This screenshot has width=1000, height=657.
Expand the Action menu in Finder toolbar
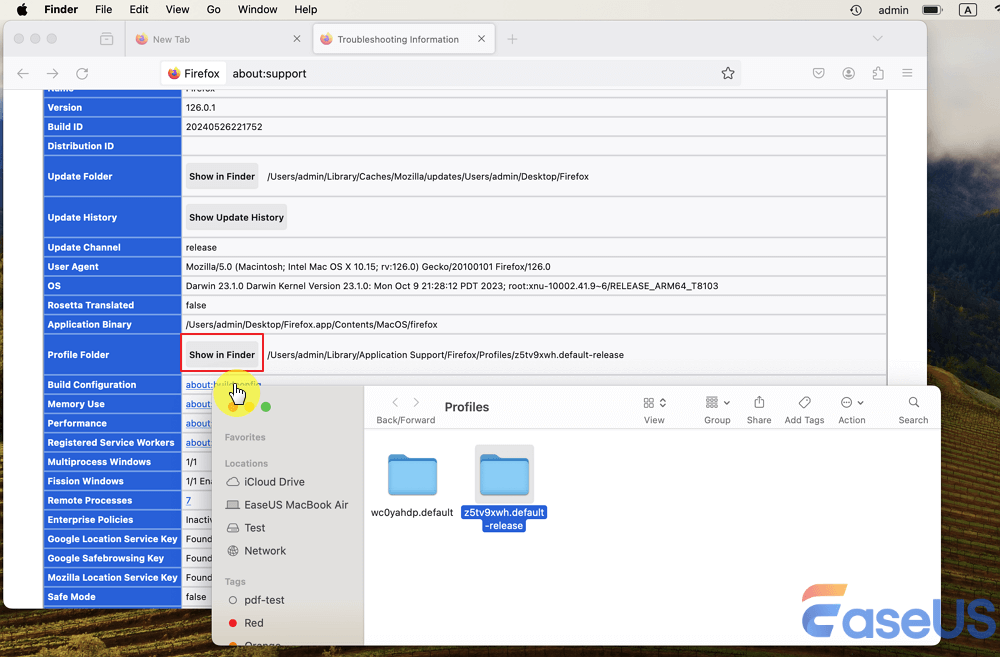click(x=852, y=403)
